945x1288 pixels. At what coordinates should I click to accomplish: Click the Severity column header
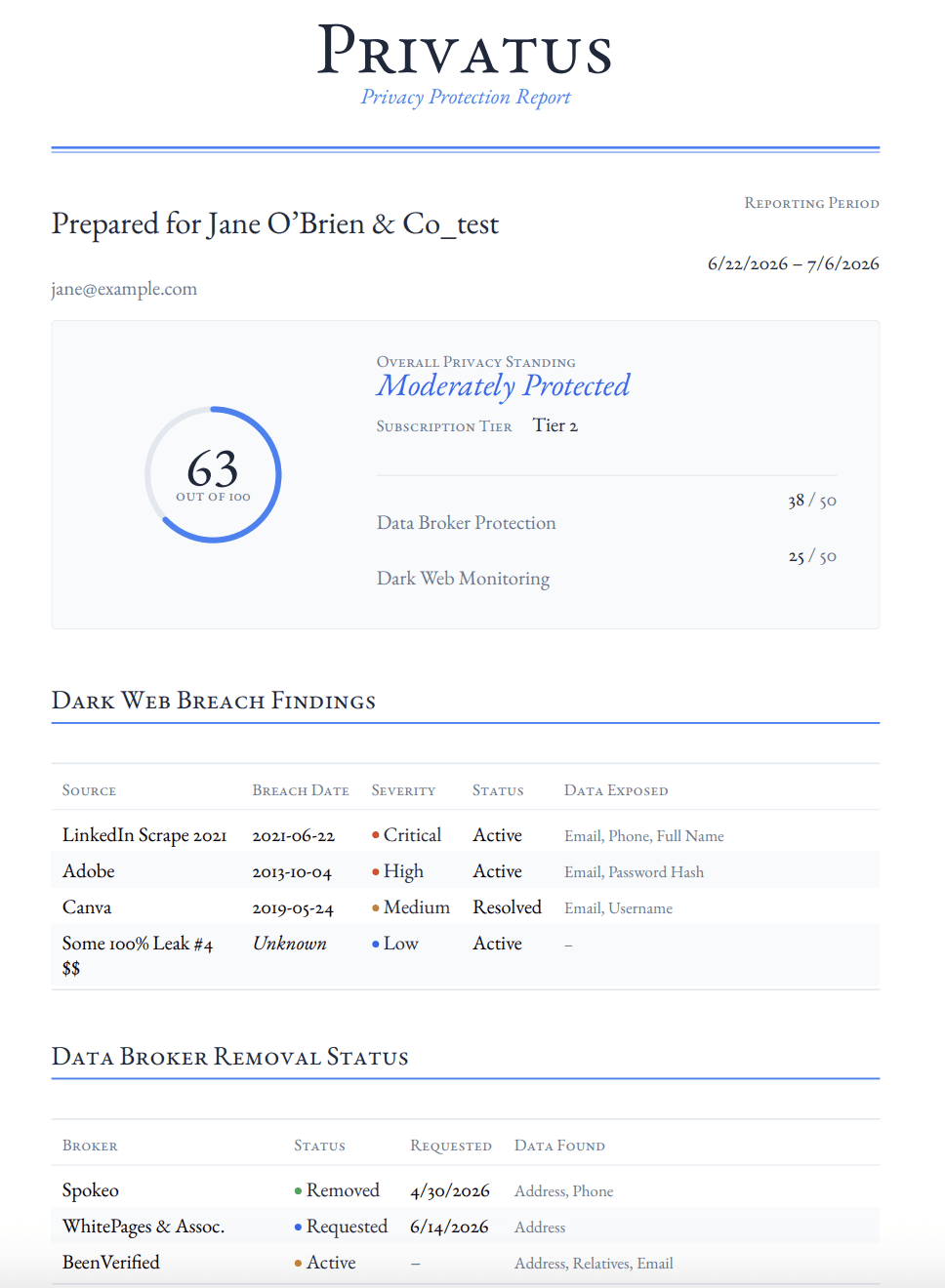(x=403, y=790)
